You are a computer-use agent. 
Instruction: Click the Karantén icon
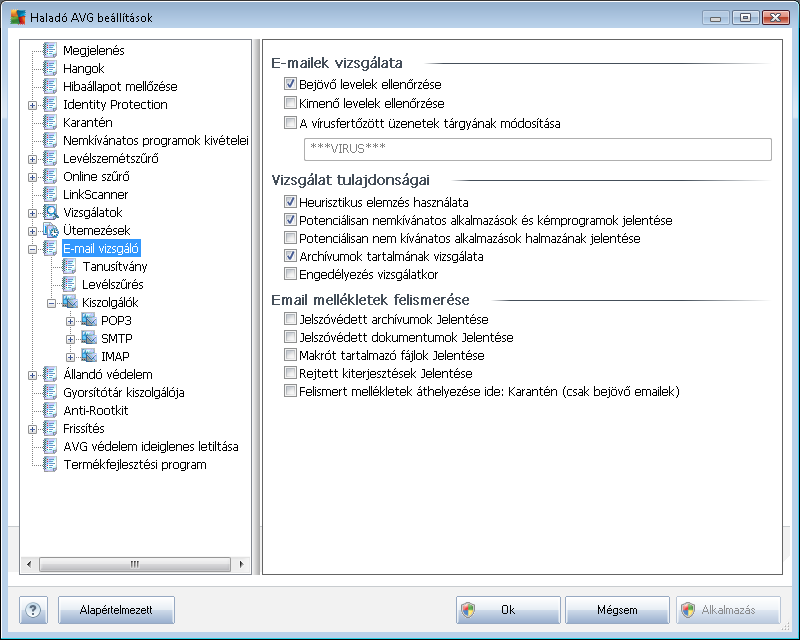click(x=50, y=122)
